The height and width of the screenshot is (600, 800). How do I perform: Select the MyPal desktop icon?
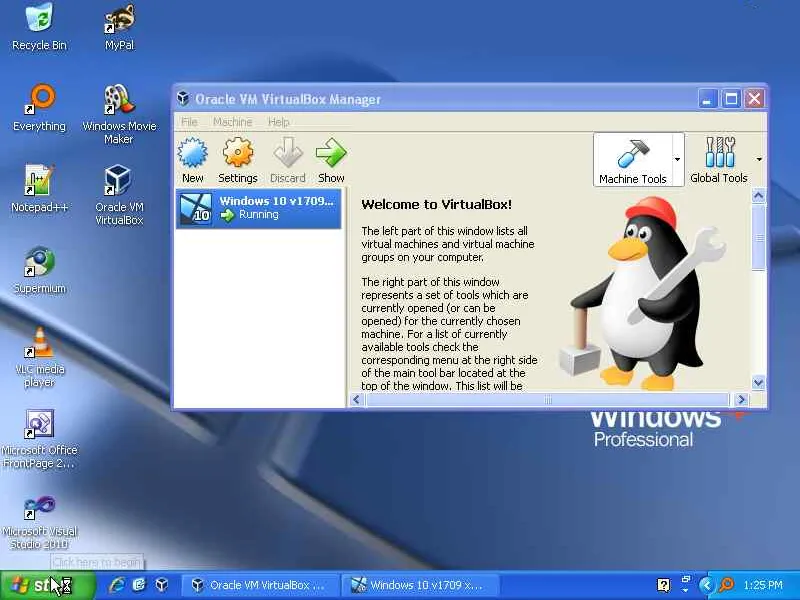click(x=119, y=28)
